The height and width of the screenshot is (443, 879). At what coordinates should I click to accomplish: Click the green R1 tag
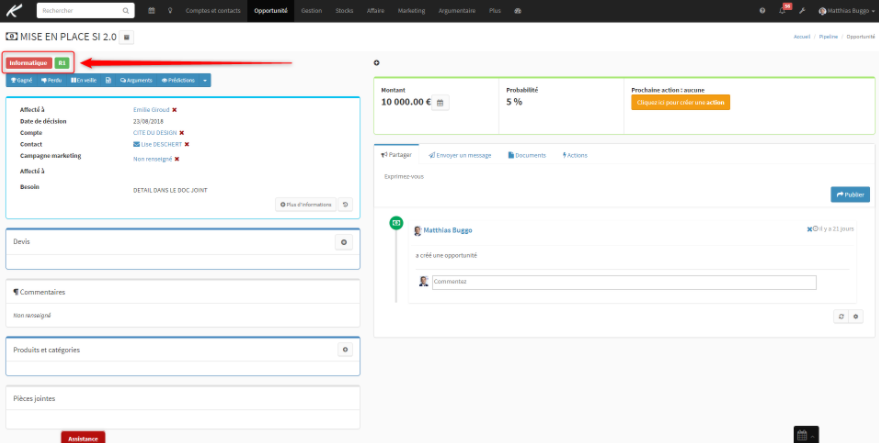point(62,63)
